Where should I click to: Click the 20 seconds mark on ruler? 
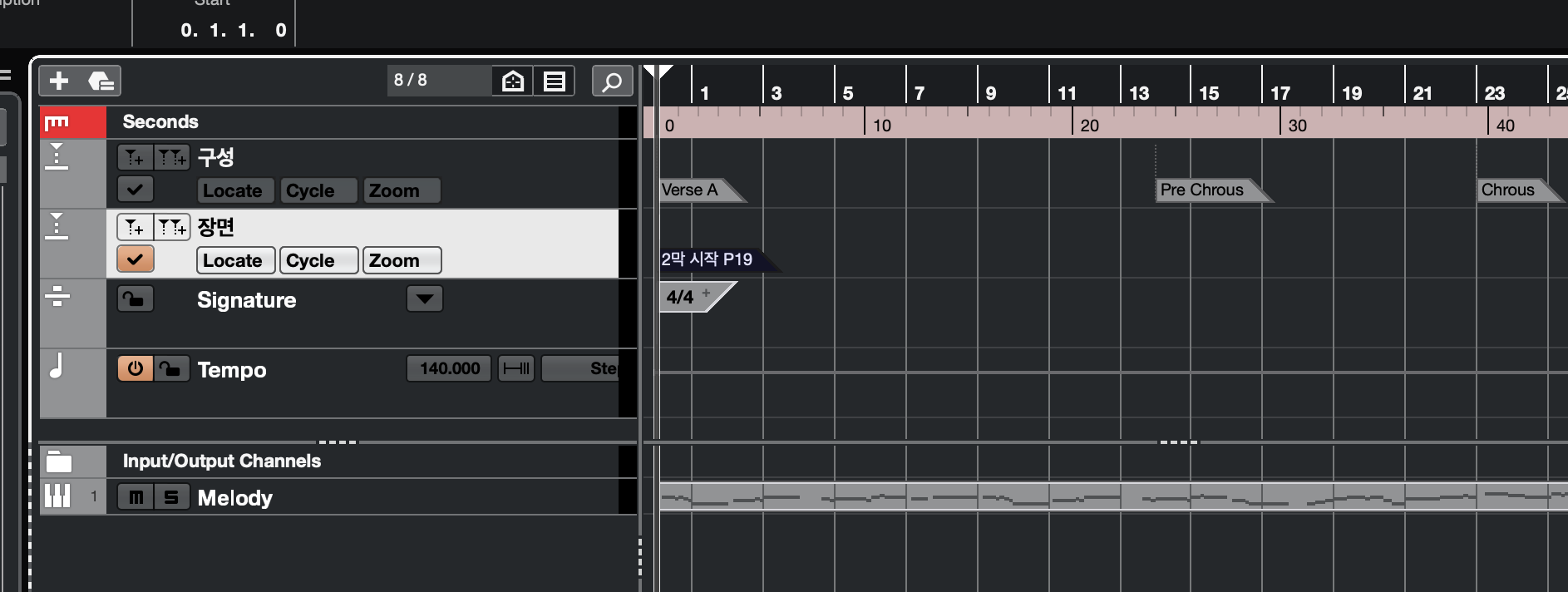tap(1089, 126)
